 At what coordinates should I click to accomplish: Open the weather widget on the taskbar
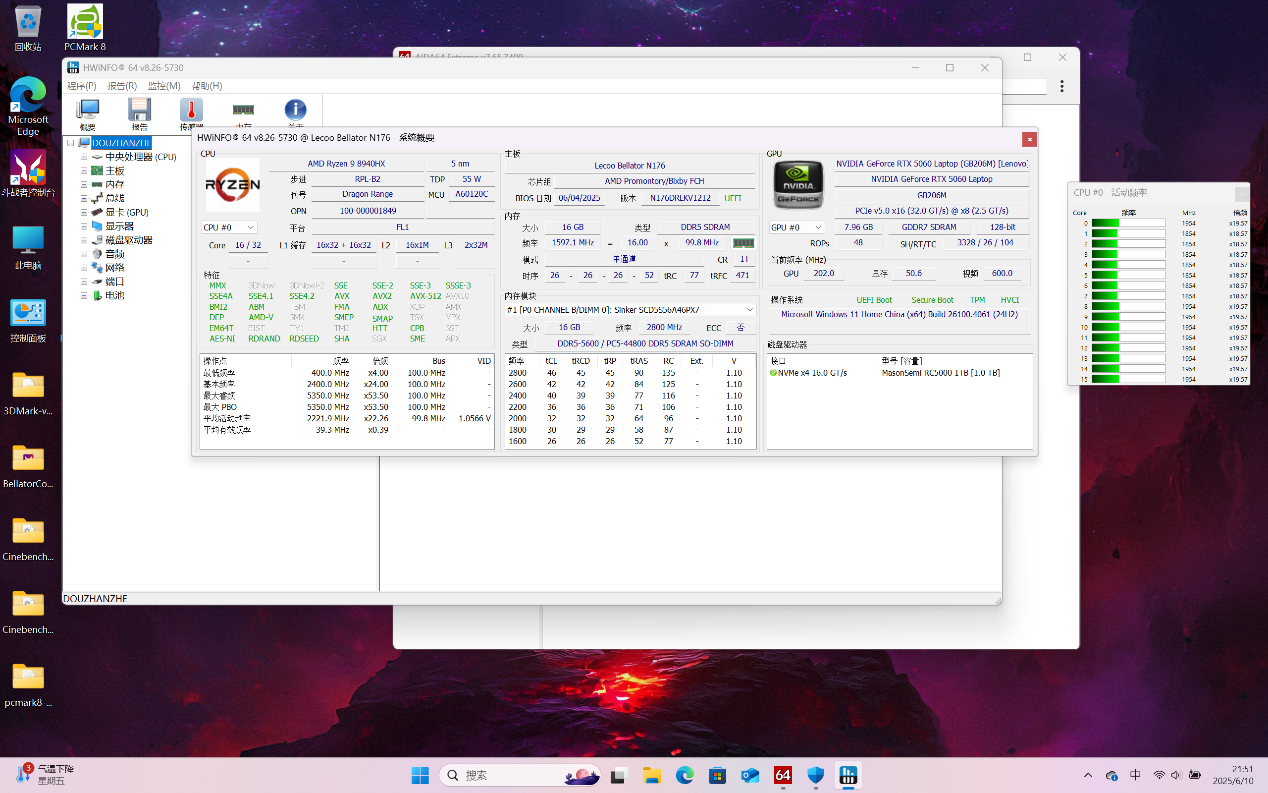coord(45,773)
